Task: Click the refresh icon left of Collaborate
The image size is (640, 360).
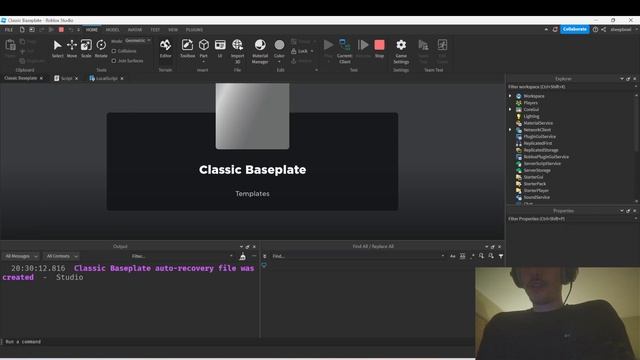Action: [555, 29]
